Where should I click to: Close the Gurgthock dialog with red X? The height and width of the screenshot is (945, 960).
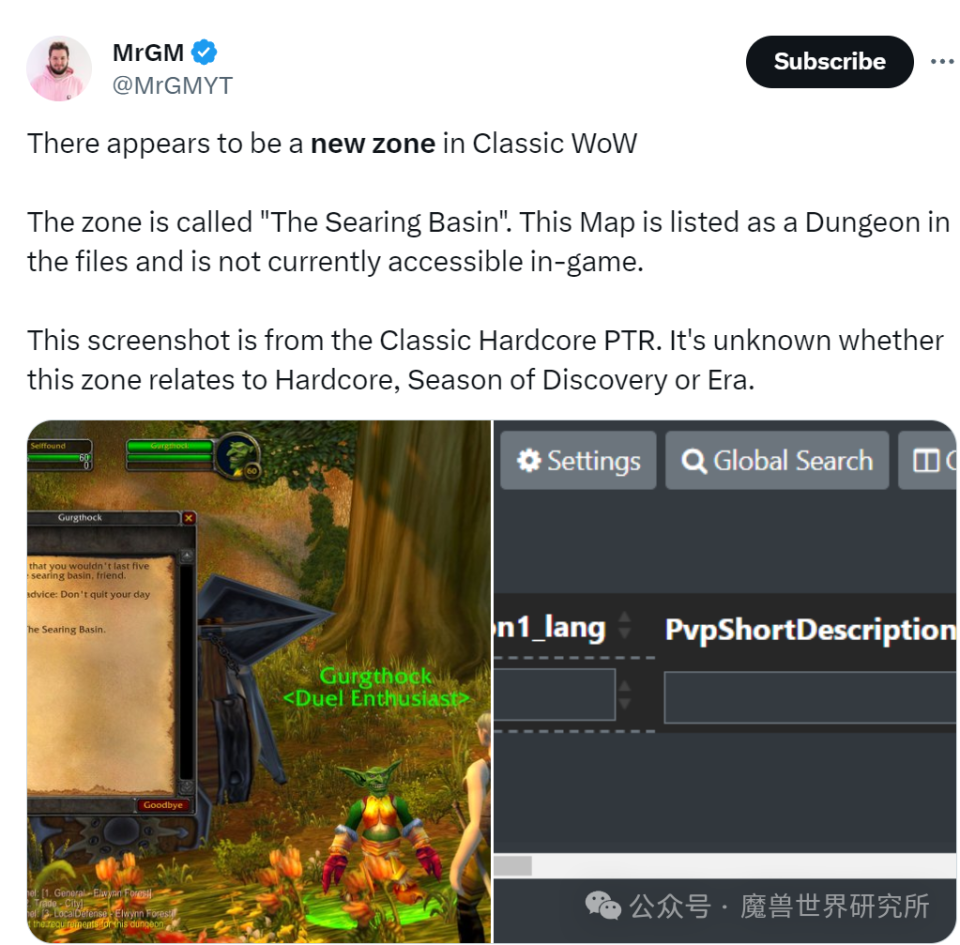click(x=189, y=518)
